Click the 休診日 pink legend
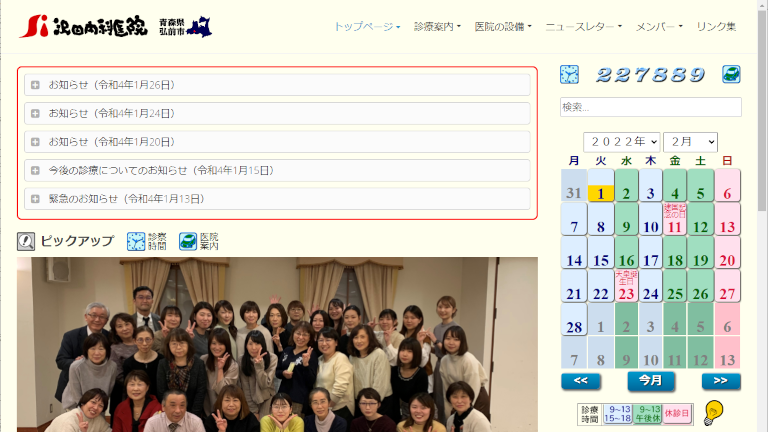The image size is (768, 432). point(677,414)
